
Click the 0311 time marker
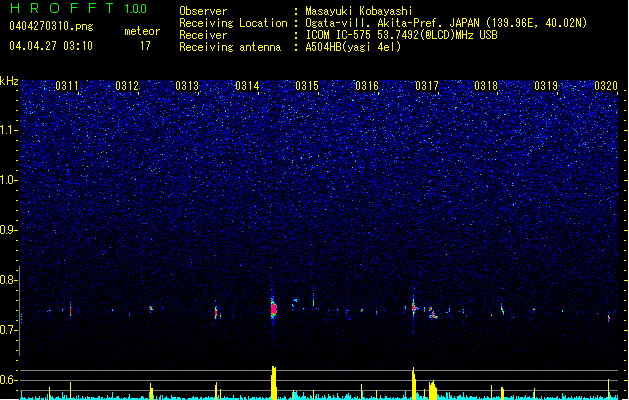pyautogui.click(x=67, y=86)
